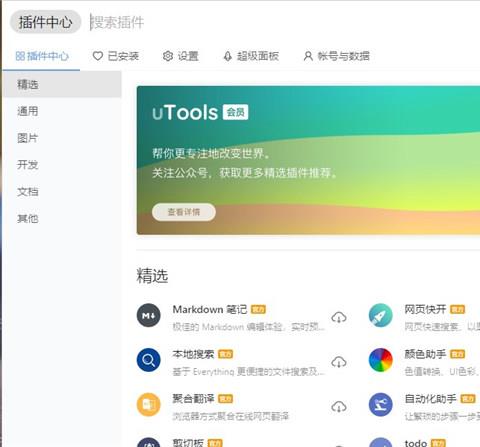
Task: Click the 本地搜索 plugin description
Action: tap(249, 371)
